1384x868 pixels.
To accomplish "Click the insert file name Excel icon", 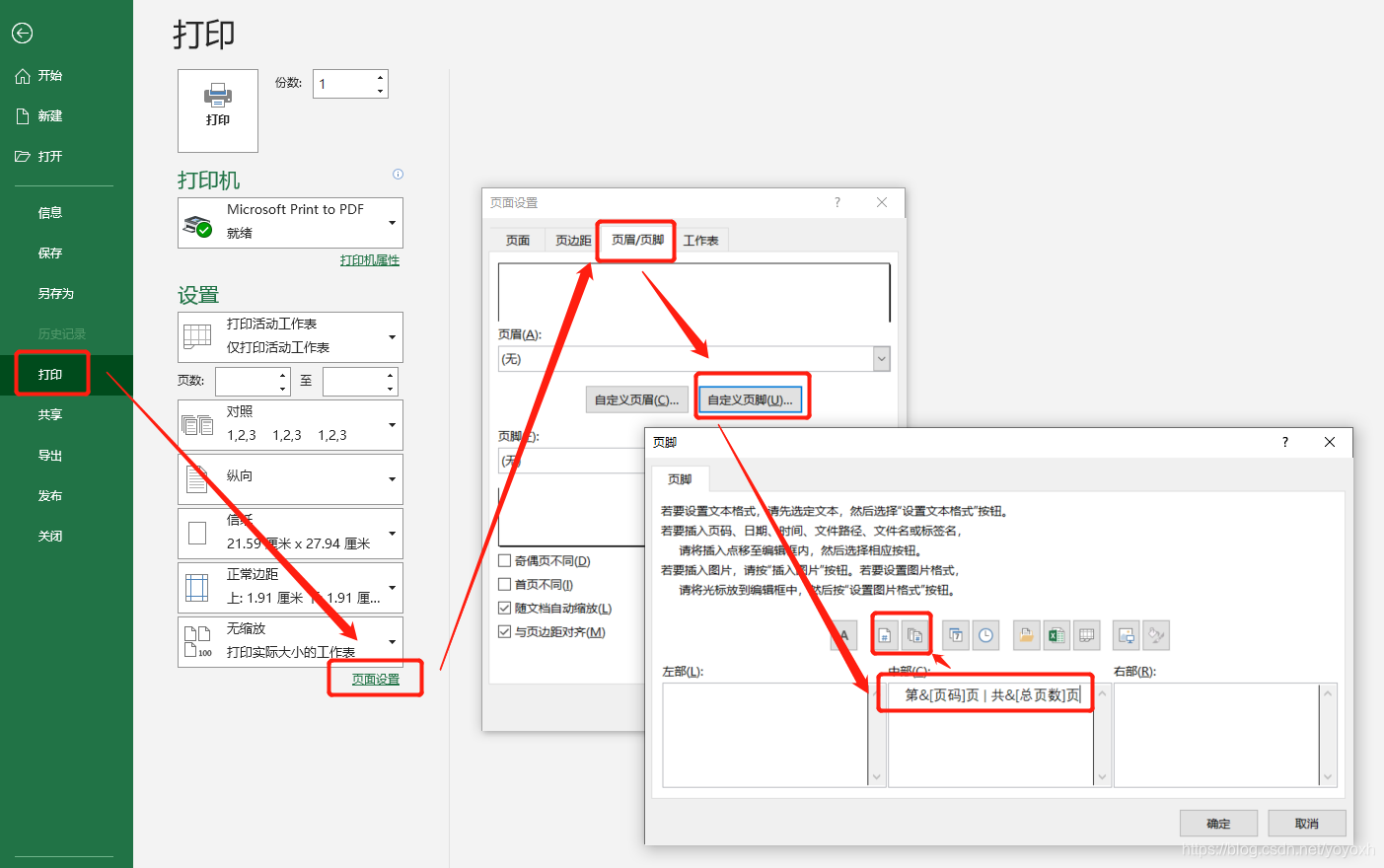I will [x=1056, y=635].
